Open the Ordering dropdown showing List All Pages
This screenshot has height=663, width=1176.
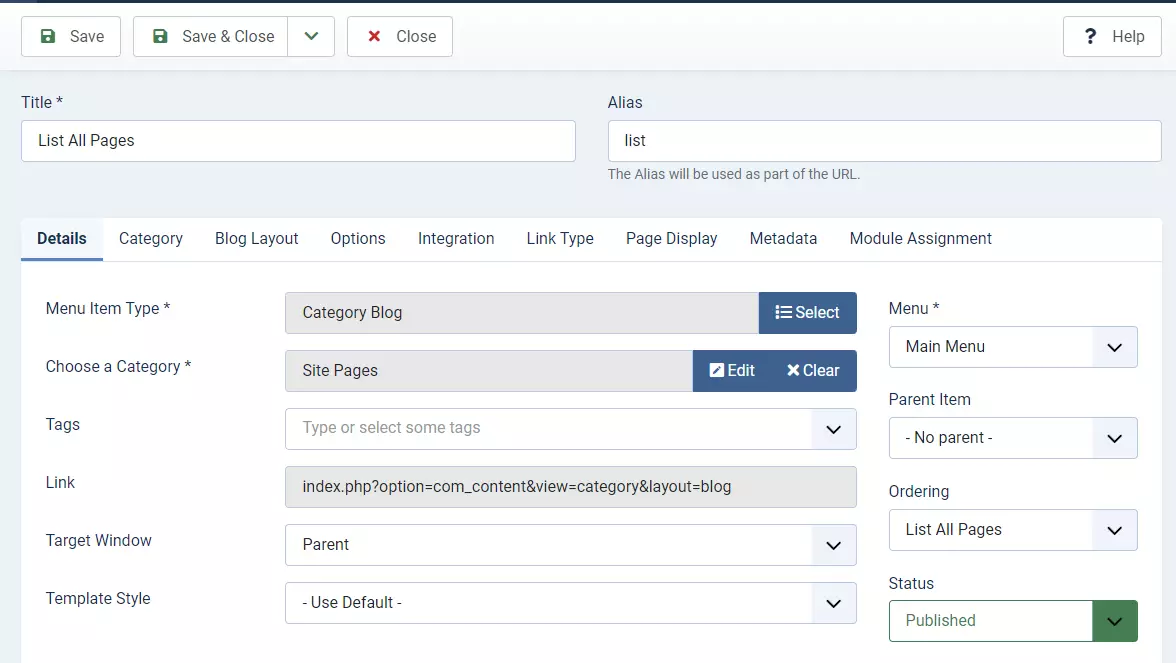click(1013, 530)
